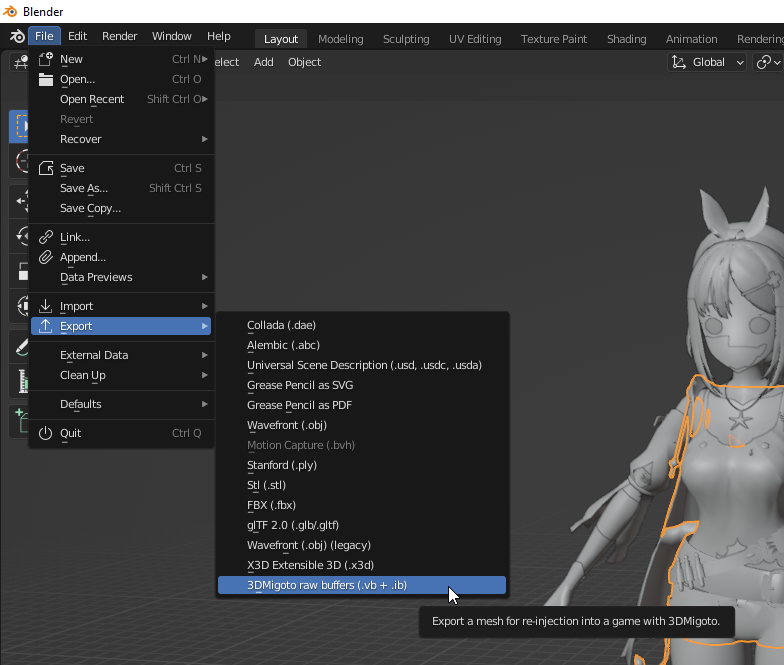The image size is (784, 665).
Task: Switch to the Texture Paint workspace tab
Action: coord(554,39)
